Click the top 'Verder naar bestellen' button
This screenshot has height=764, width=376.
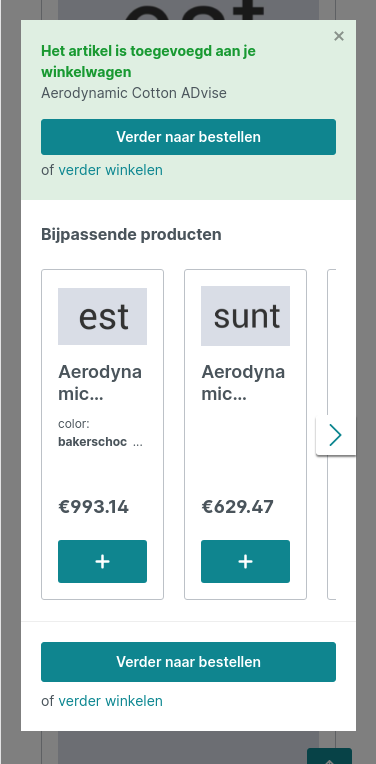[188, 137]
